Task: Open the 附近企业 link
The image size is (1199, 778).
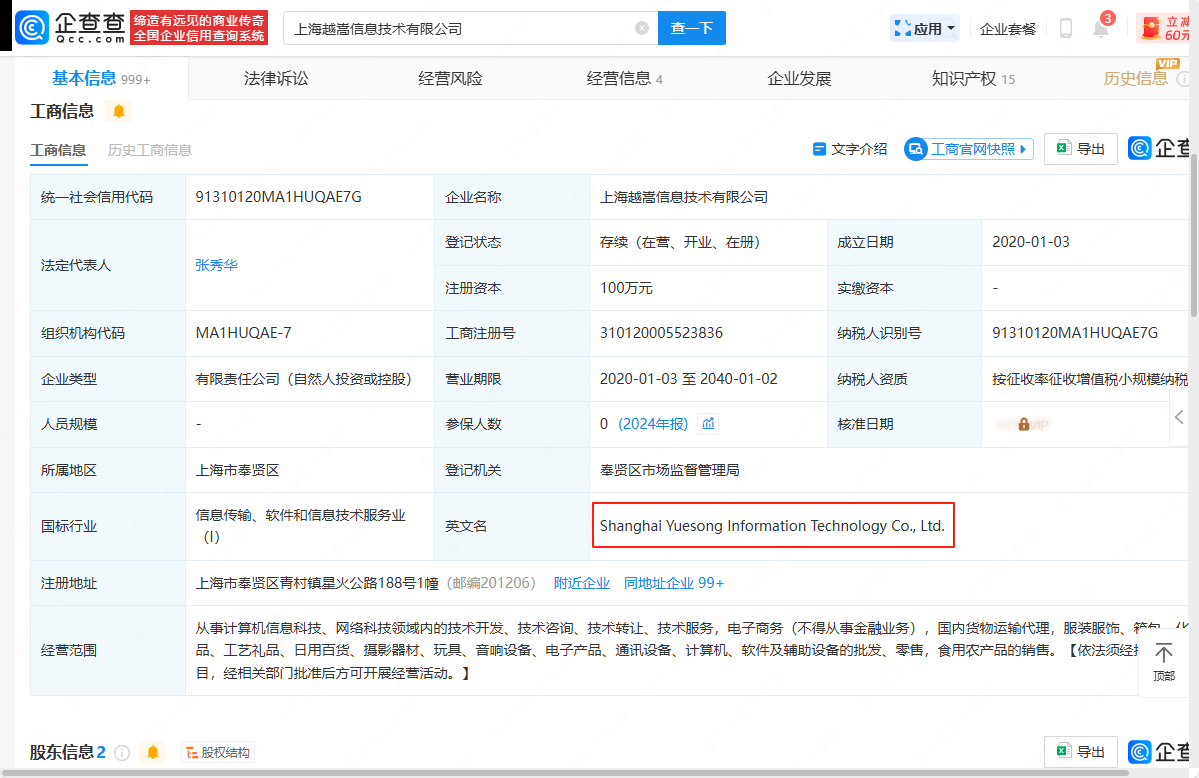Action: (582, 583)
